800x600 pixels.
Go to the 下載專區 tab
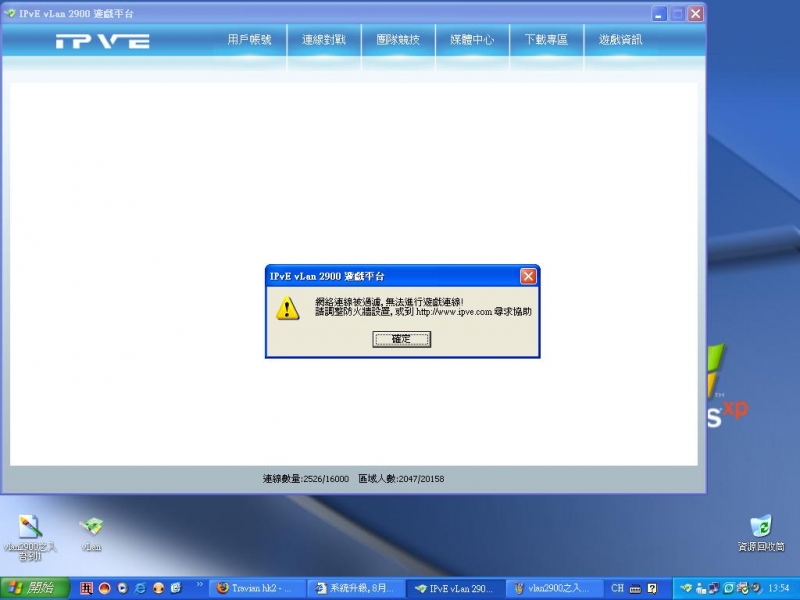pos(546,40)
